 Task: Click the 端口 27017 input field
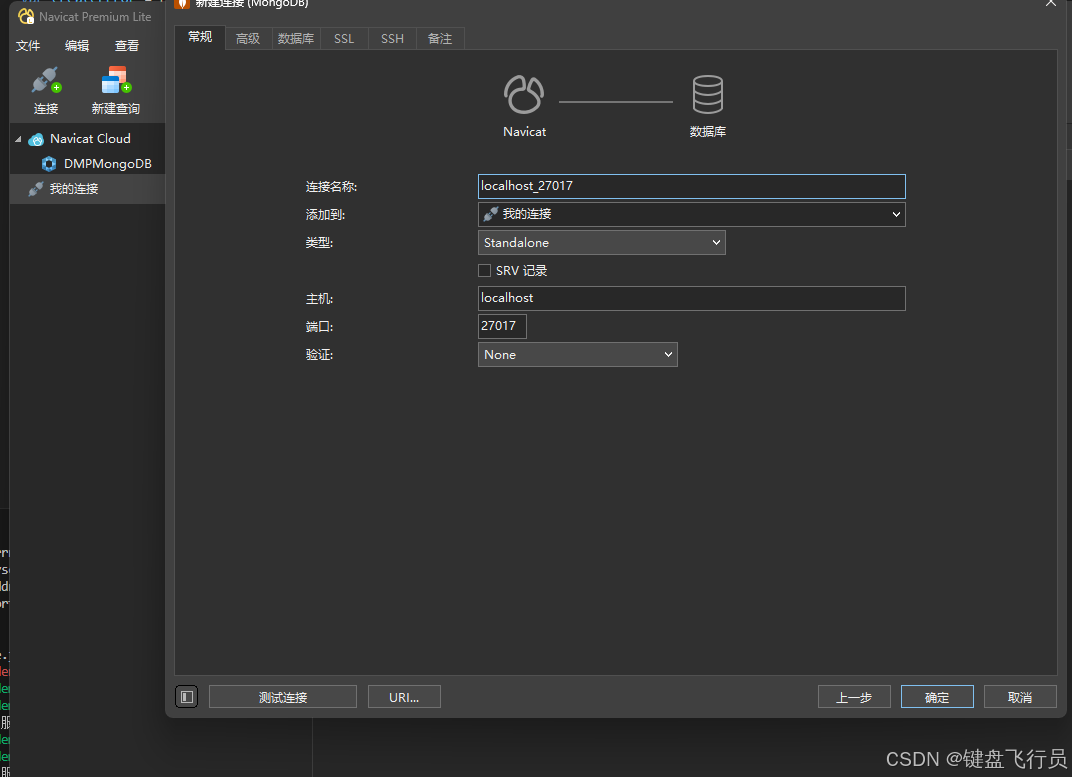click(502, 326)
